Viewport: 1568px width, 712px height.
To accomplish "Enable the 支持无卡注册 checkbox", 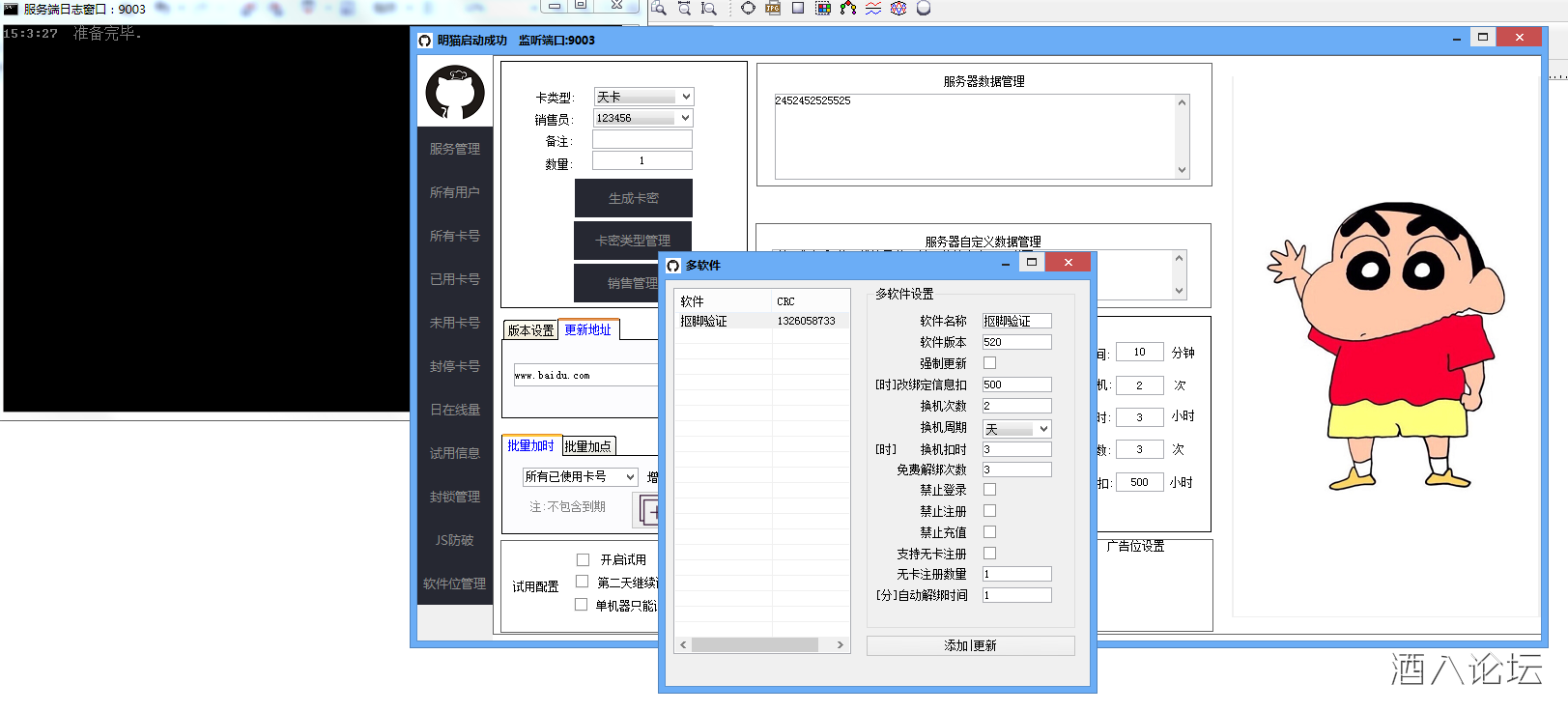I will [x=989, y=554].
